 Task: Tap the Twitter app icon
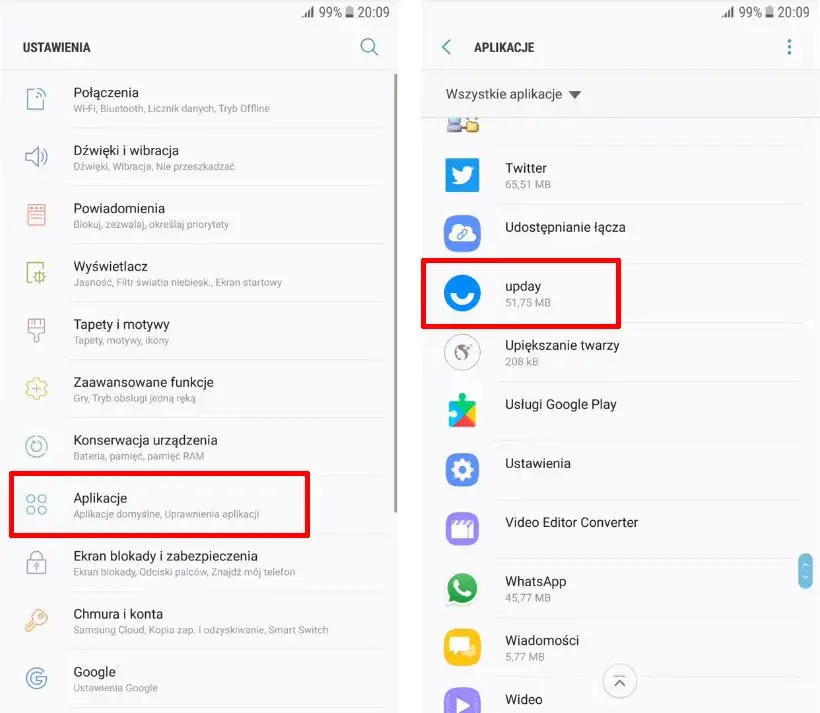[462, 175]
